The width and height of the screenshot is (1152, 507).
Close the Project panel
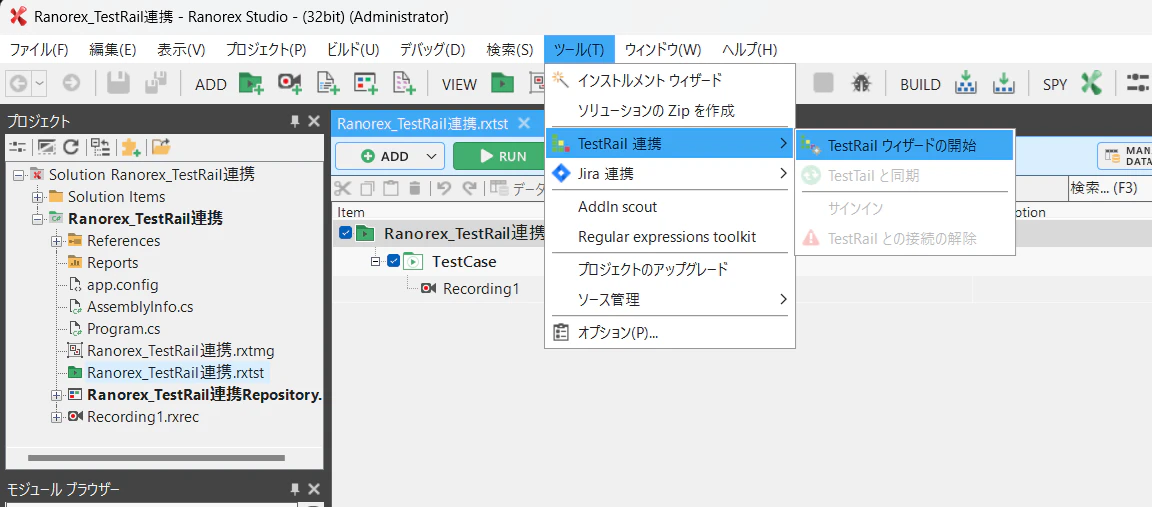click(314, 121)
